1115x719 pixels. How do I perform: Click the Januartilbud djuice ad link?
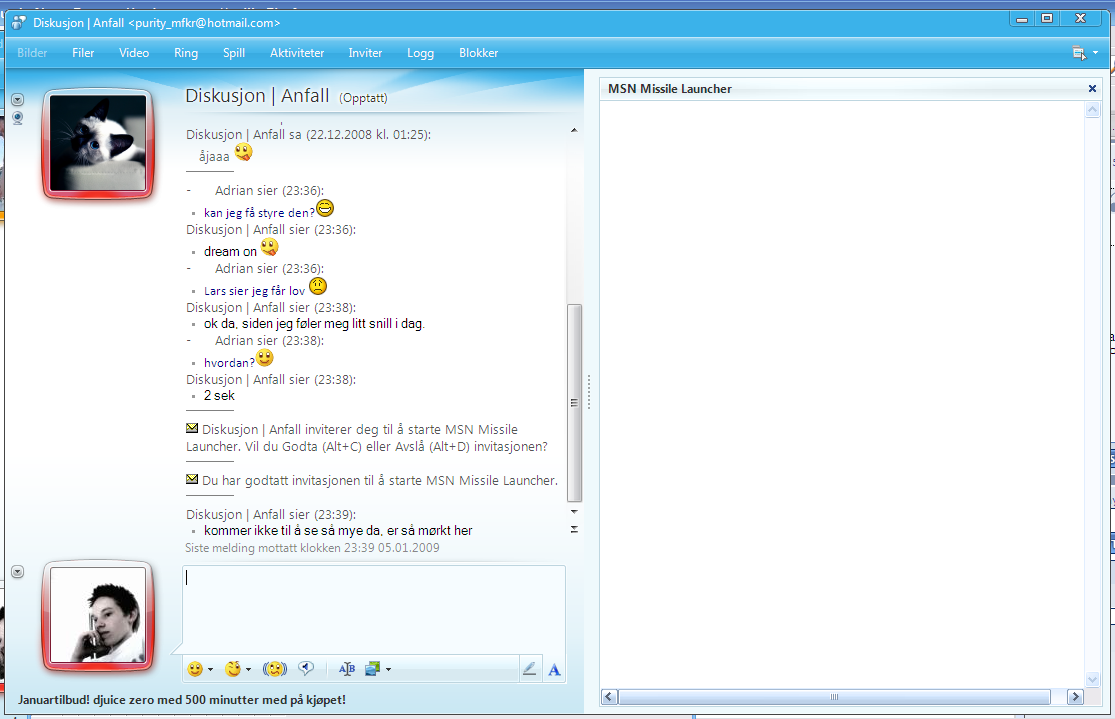coord(182,700)
